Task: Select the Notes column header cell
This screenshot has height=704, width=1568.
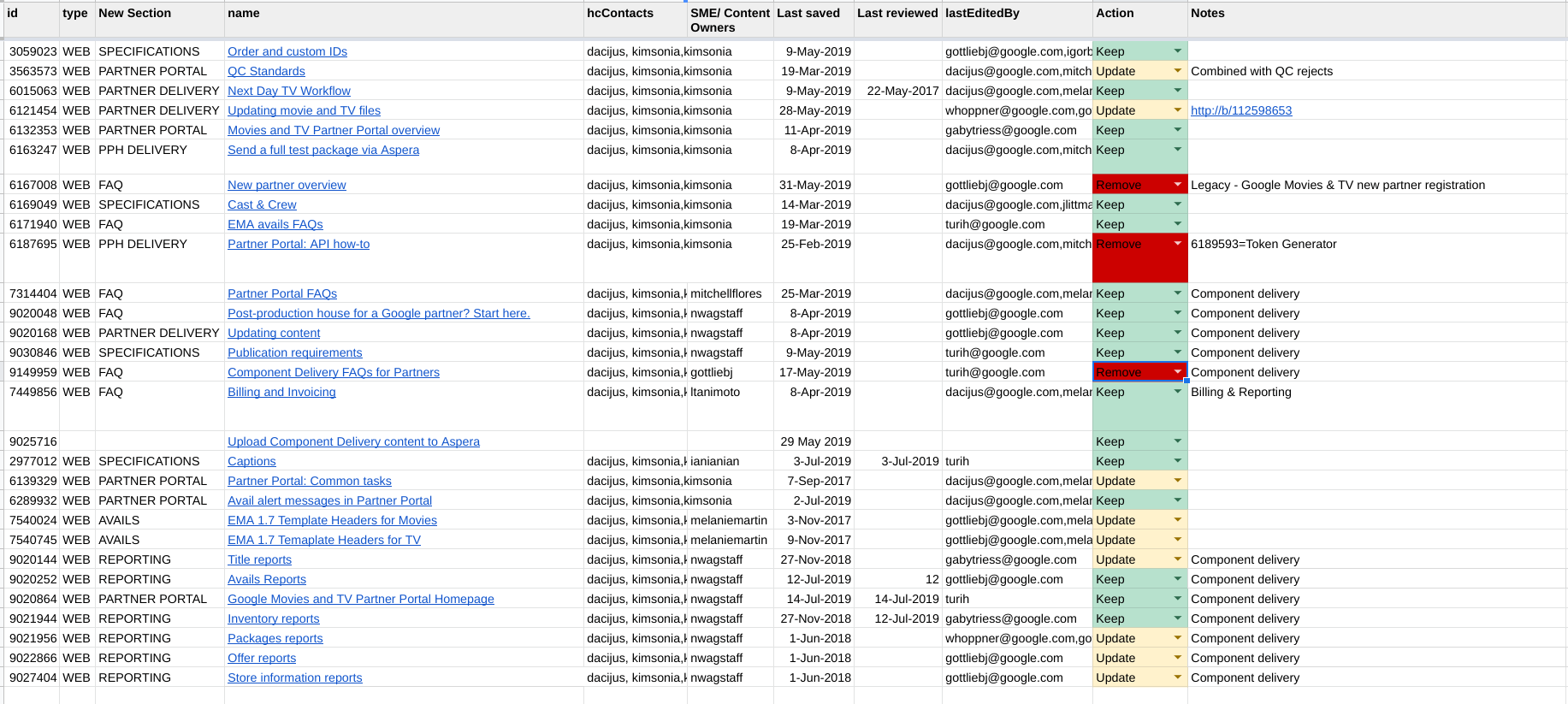Action: click(x=1376, y=20)
